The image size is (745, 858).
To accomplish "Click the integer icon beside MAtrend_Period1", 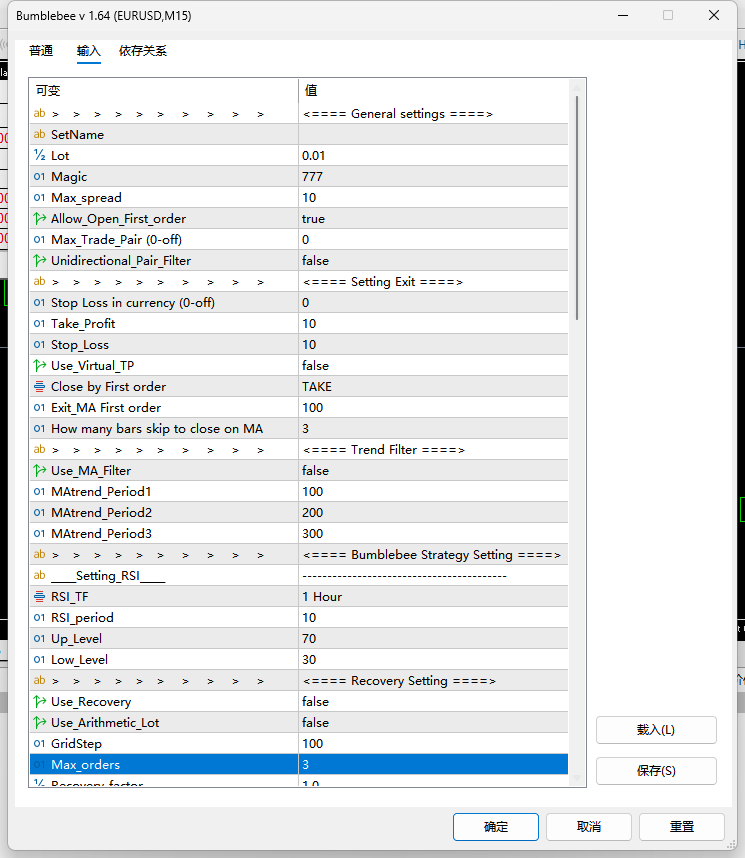I will click(x=39, y=491).
